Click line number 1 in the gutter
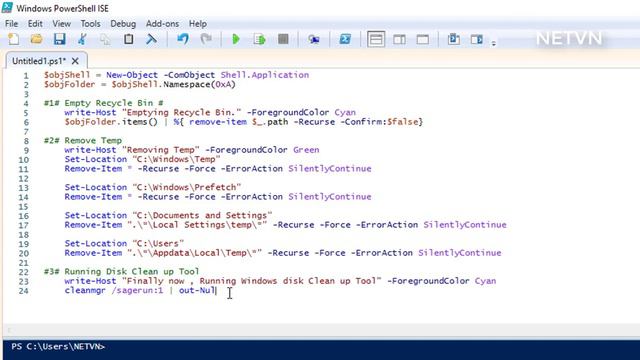Screen dimensions: 640x360 point(26,76)
